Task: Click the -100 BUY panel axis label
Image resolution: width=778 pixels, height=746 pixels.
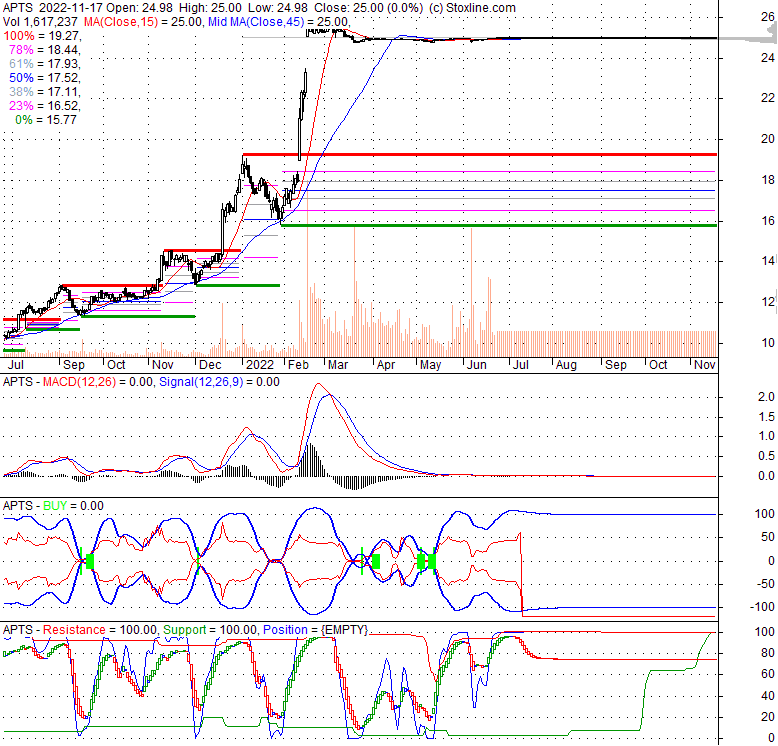Action: click(x=762, y=607)
